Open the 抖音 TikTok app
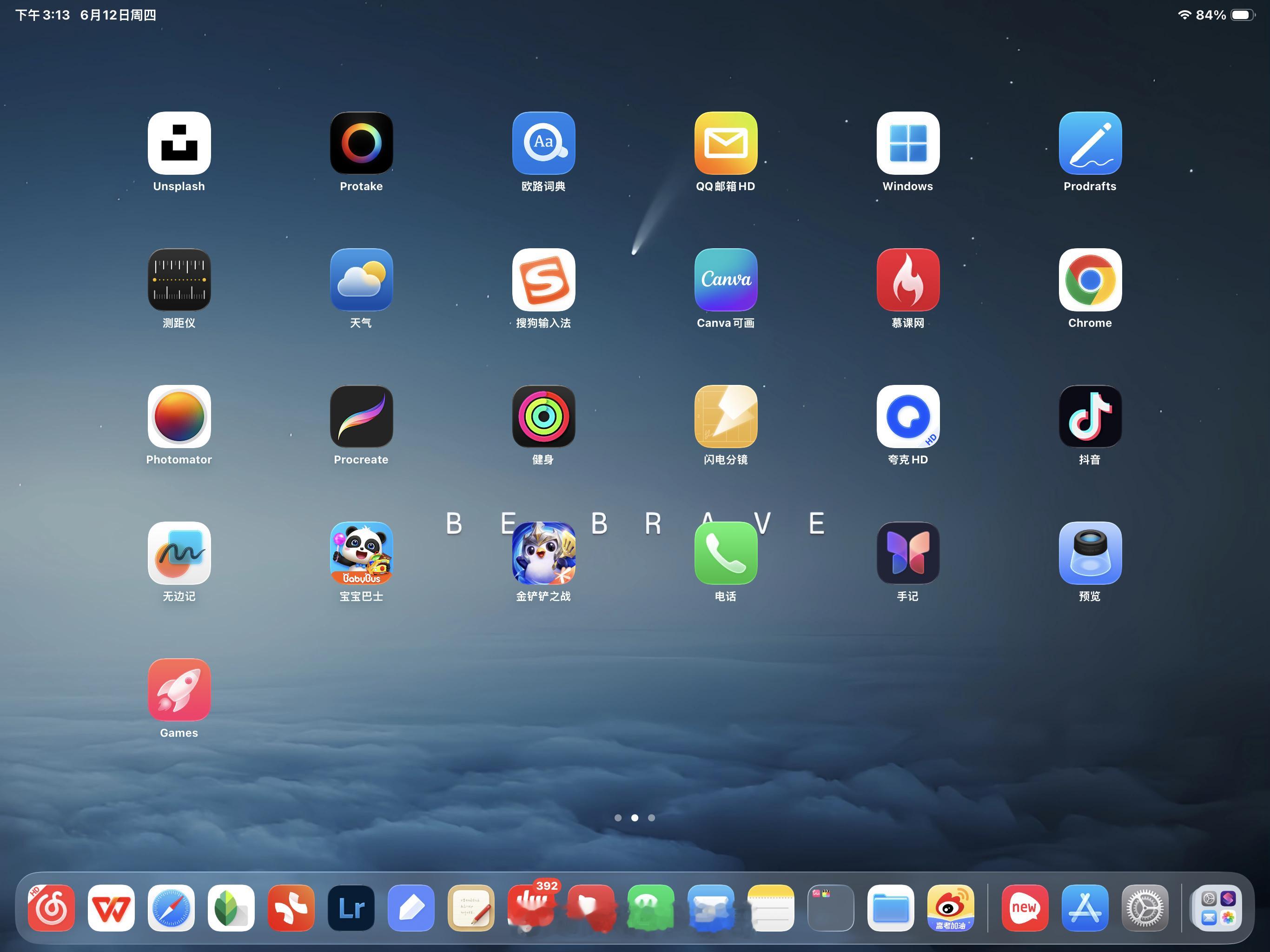 click(1090, 417)
